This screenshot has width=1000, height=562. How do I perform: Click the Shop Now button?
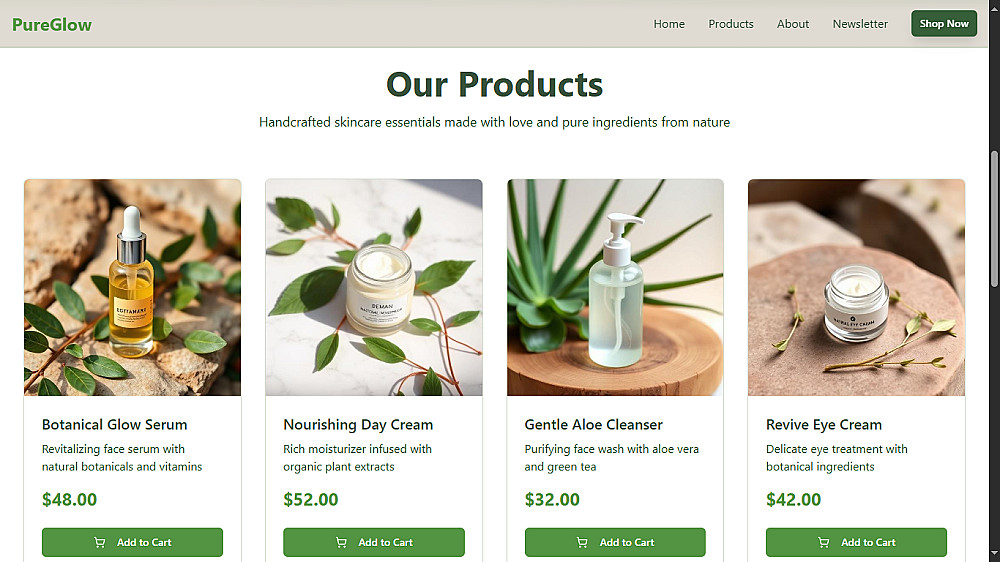coord(944,24)
